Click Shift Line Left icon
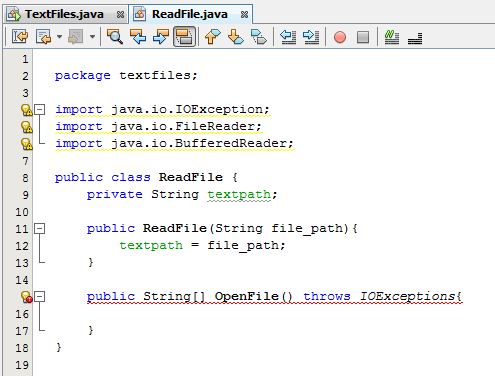This screenshot has height=376, width=495. tap(288, 37)
